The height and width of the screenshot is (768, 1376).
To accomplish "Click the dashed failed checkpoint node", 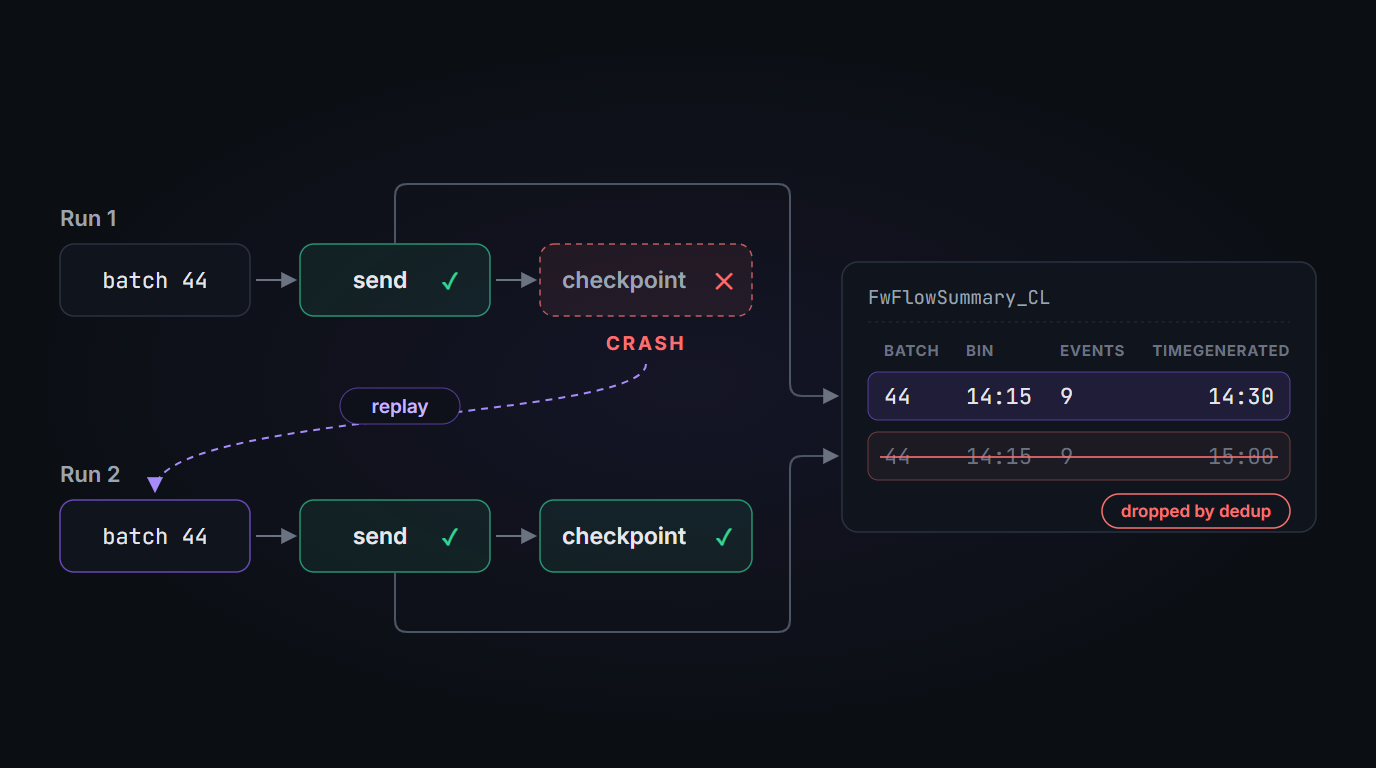I will coord(646,280).
